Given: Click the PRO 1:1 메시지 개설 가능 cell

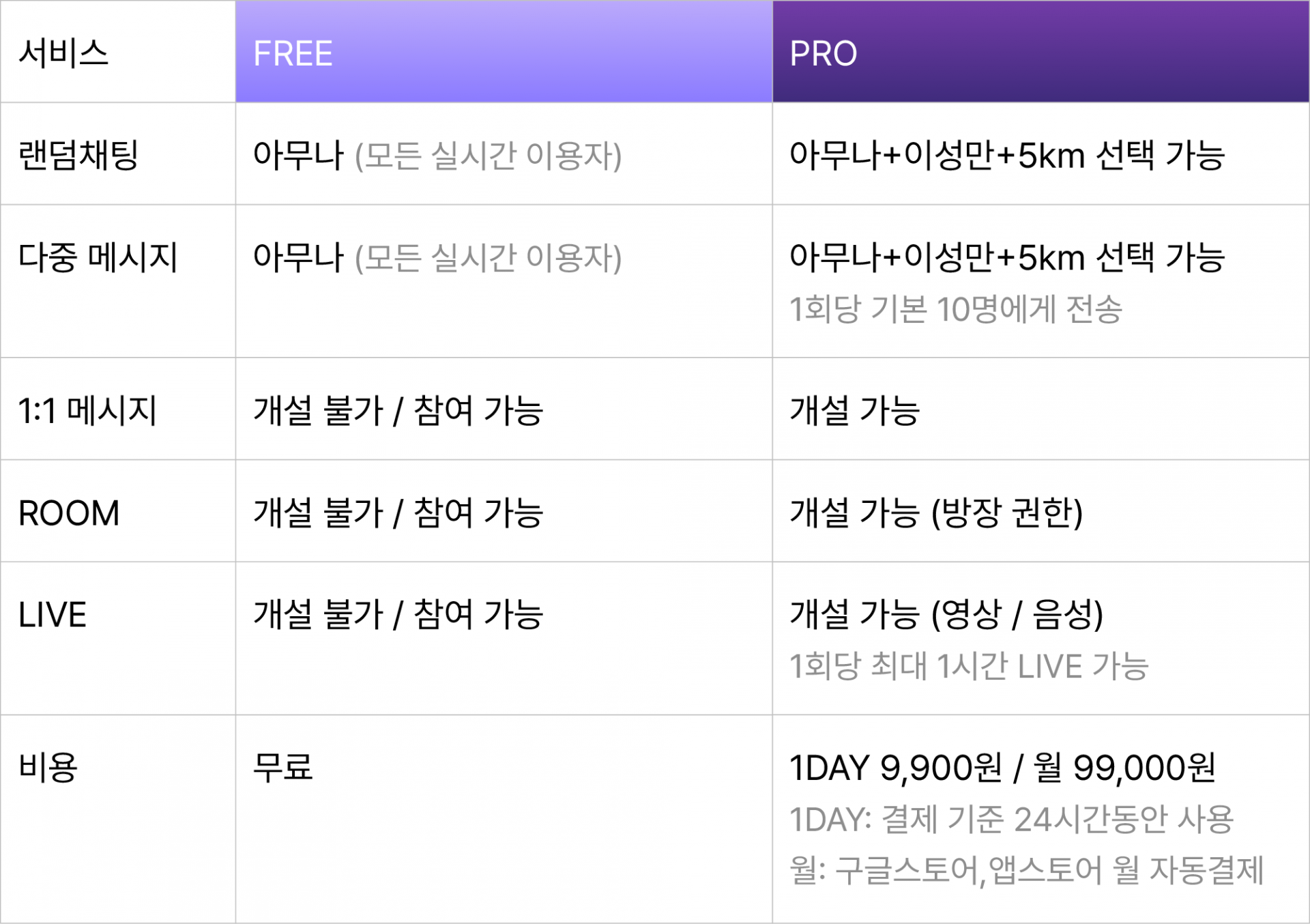Looking at the screenshot, I should tap(1040, 409).
